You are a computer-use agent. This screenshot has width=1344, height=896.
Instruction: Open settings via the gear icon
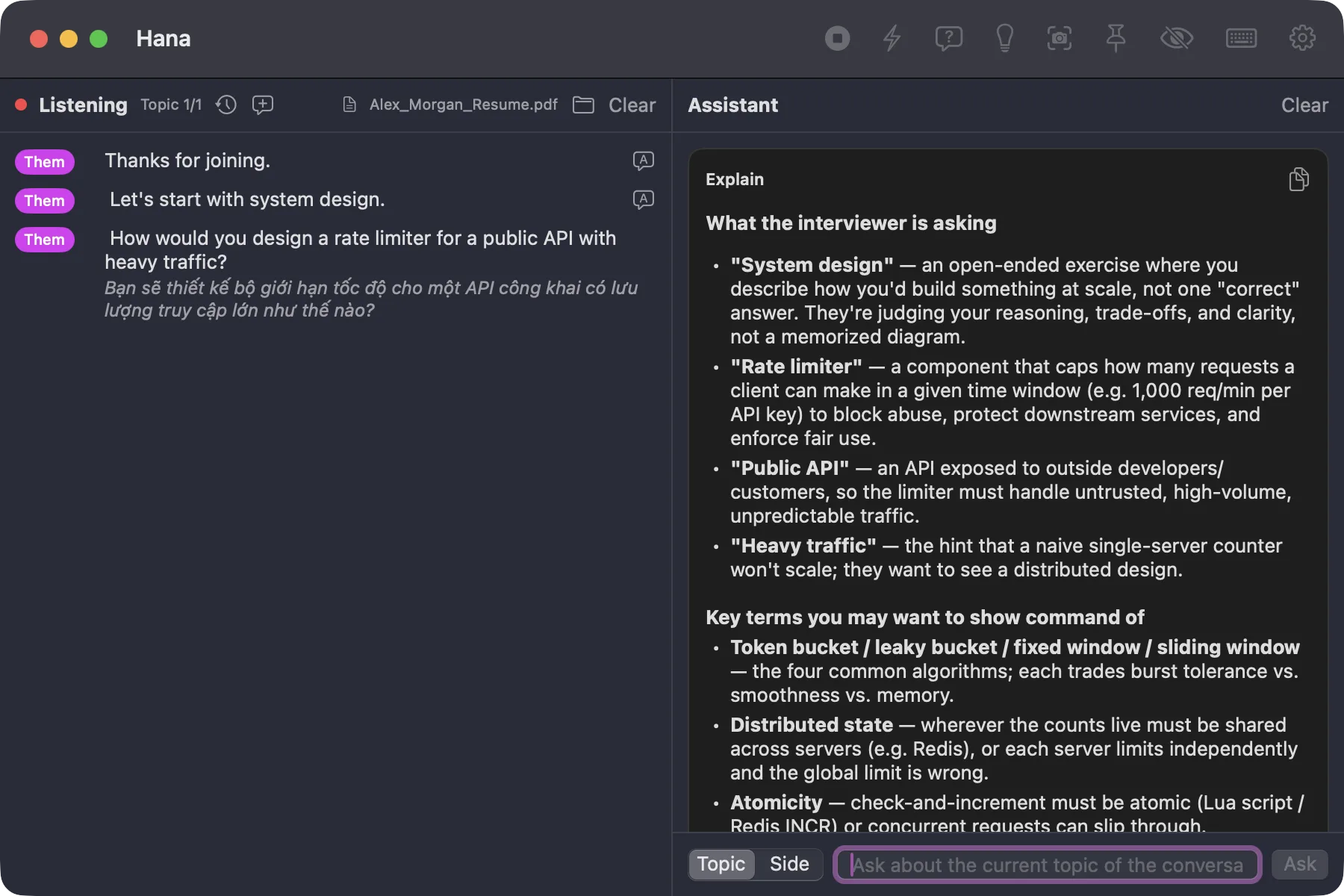[1302, 38]
